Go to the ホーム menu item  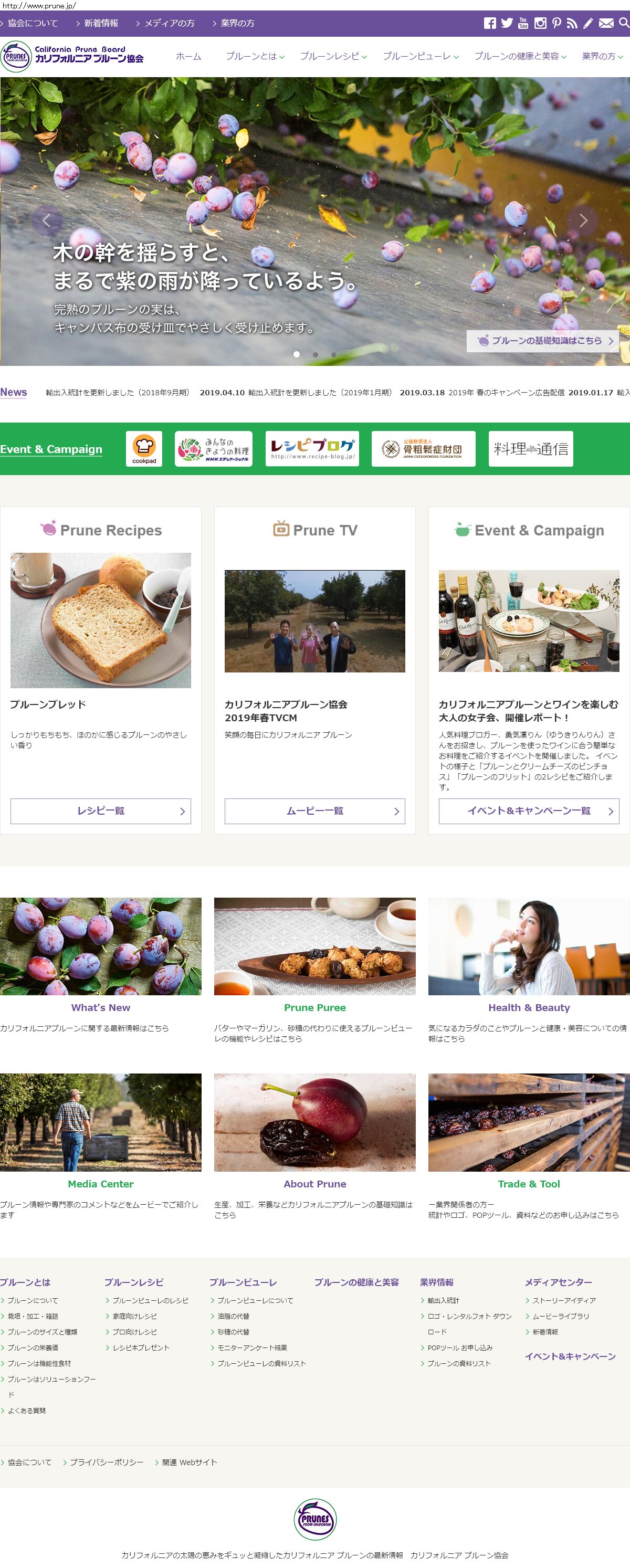click(188, 56)
